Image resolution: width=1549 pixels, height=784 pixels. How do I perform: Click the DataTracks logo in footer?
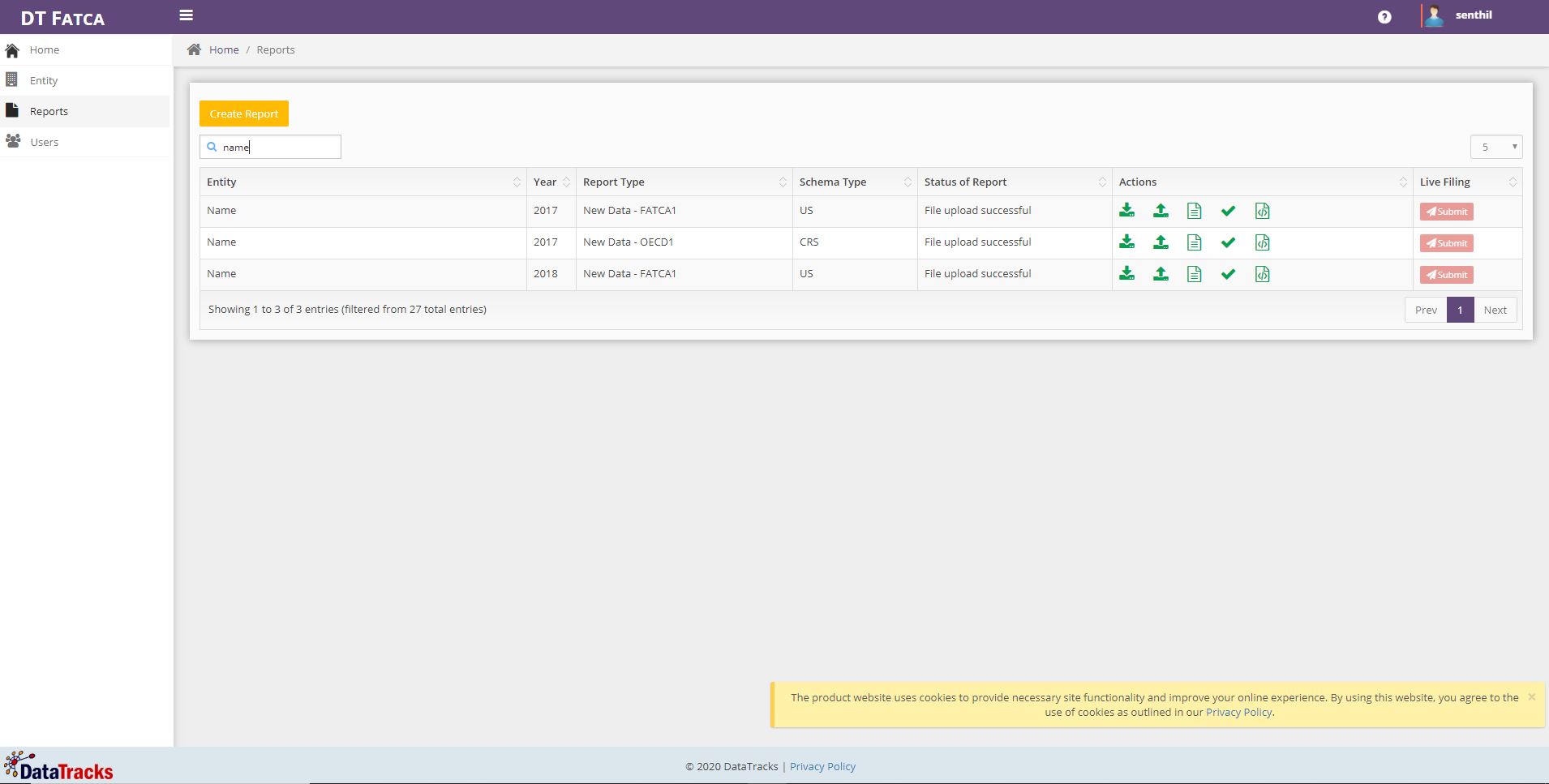pyautogui.click(x=58, y=766)
